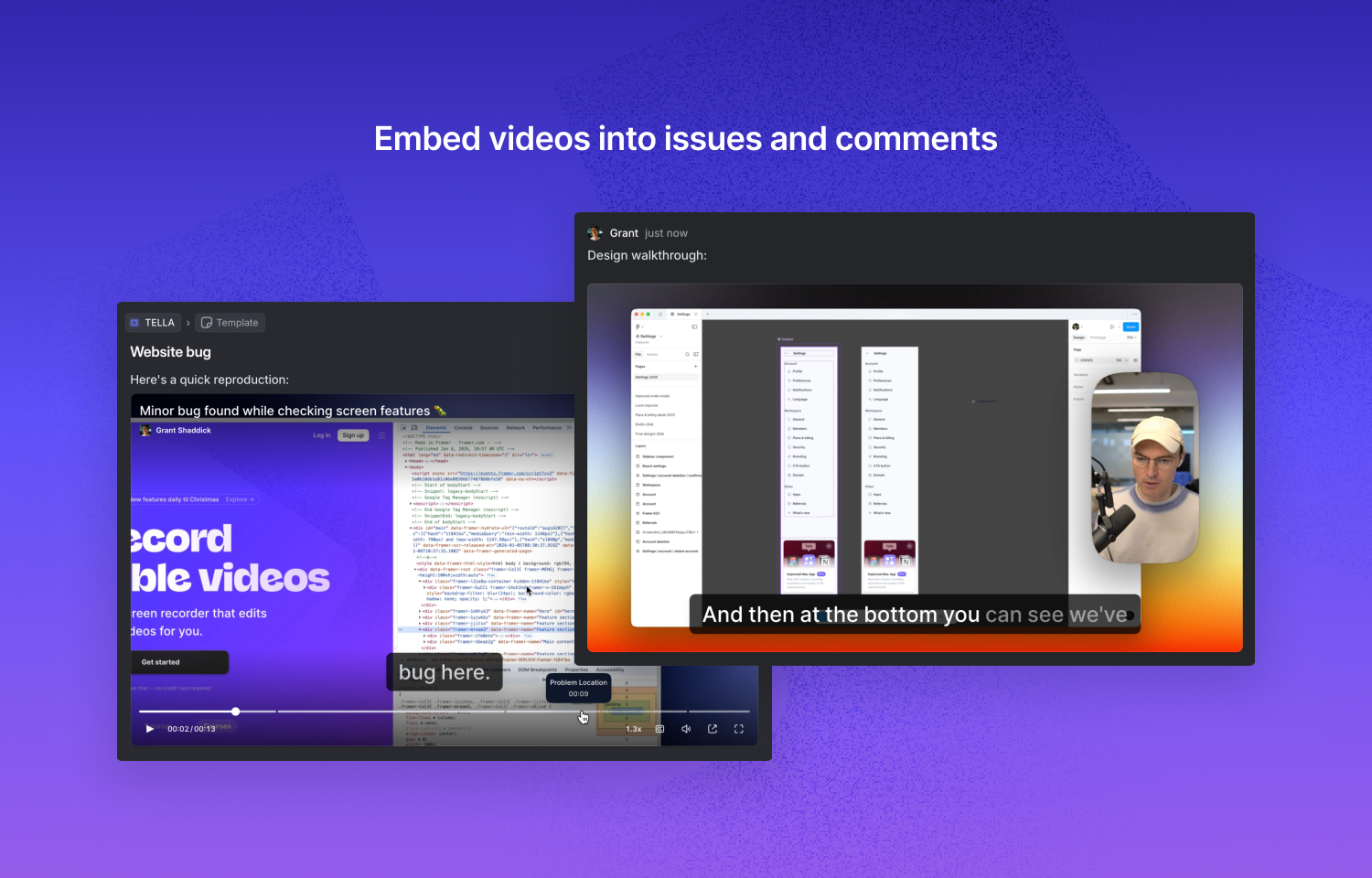Play the Website bug video
This screenshot has height=878, width=1372.
[x=150, y=729]
